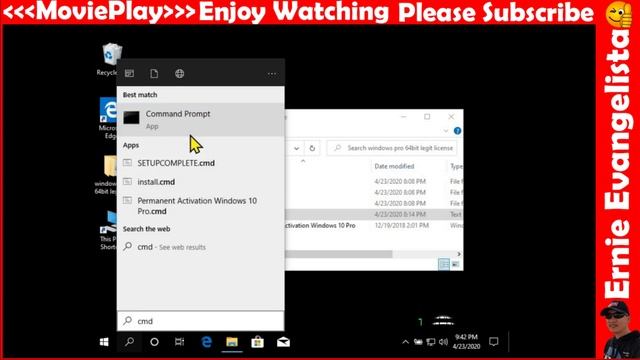Click This PC shortcut on desktop
Screen dimensions: 640x360
pyautogui.click(x=109, y=230)
